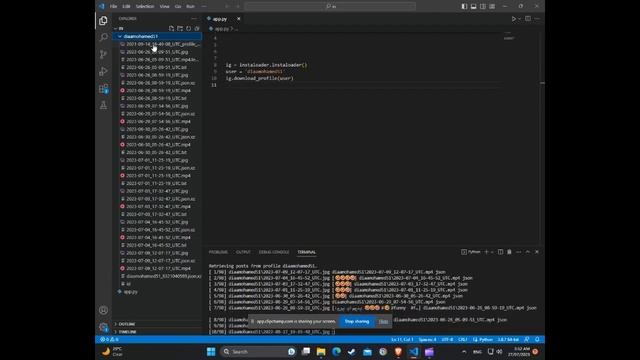Switch to the Problems panel tab
The width and height of the screenshot is (640, 360).
coord(218,252)
